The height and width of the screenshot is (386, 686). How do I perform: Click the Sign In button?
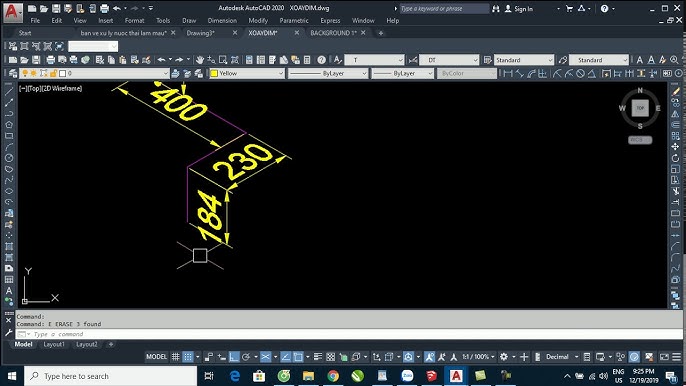coord(519,8)
